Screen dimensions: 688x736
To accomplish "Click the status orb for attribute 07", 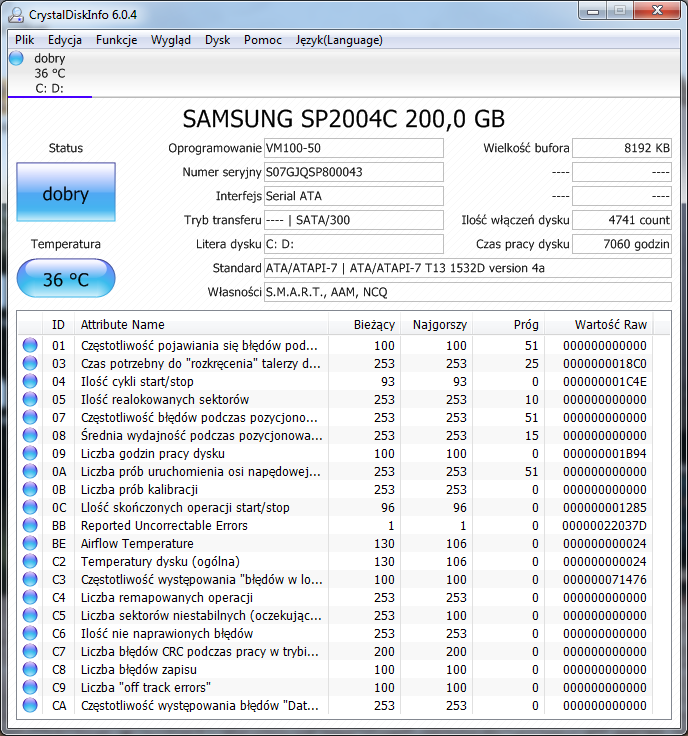I will 30,417.
